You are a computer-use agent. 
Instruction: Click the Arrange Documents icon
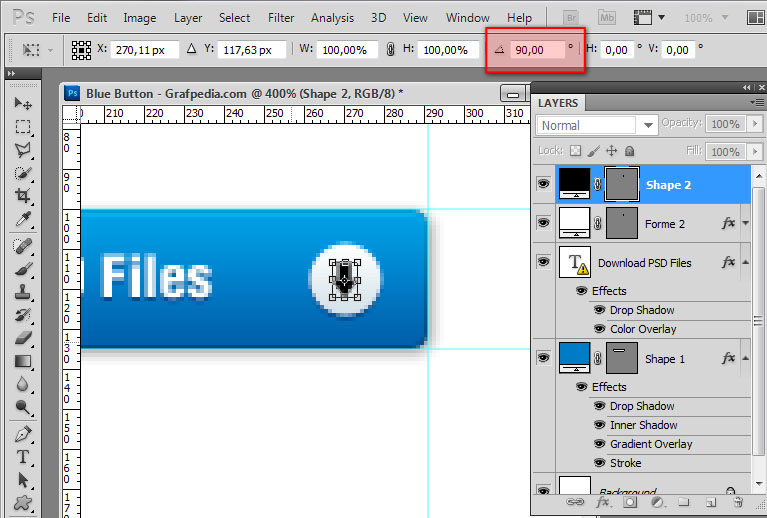(756, 18)
